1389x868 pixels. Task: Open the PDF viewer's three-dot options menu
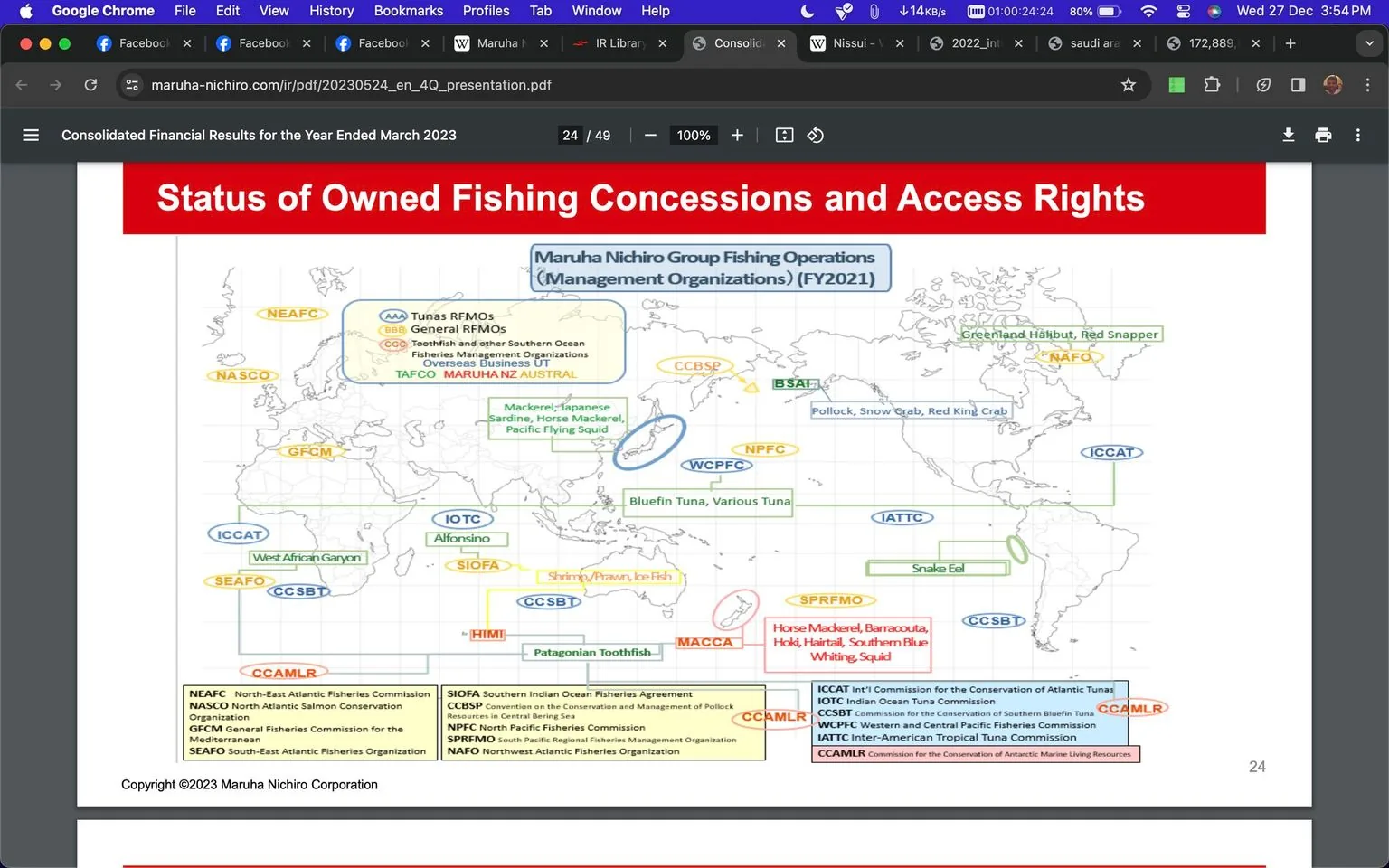pos(1357,135)
